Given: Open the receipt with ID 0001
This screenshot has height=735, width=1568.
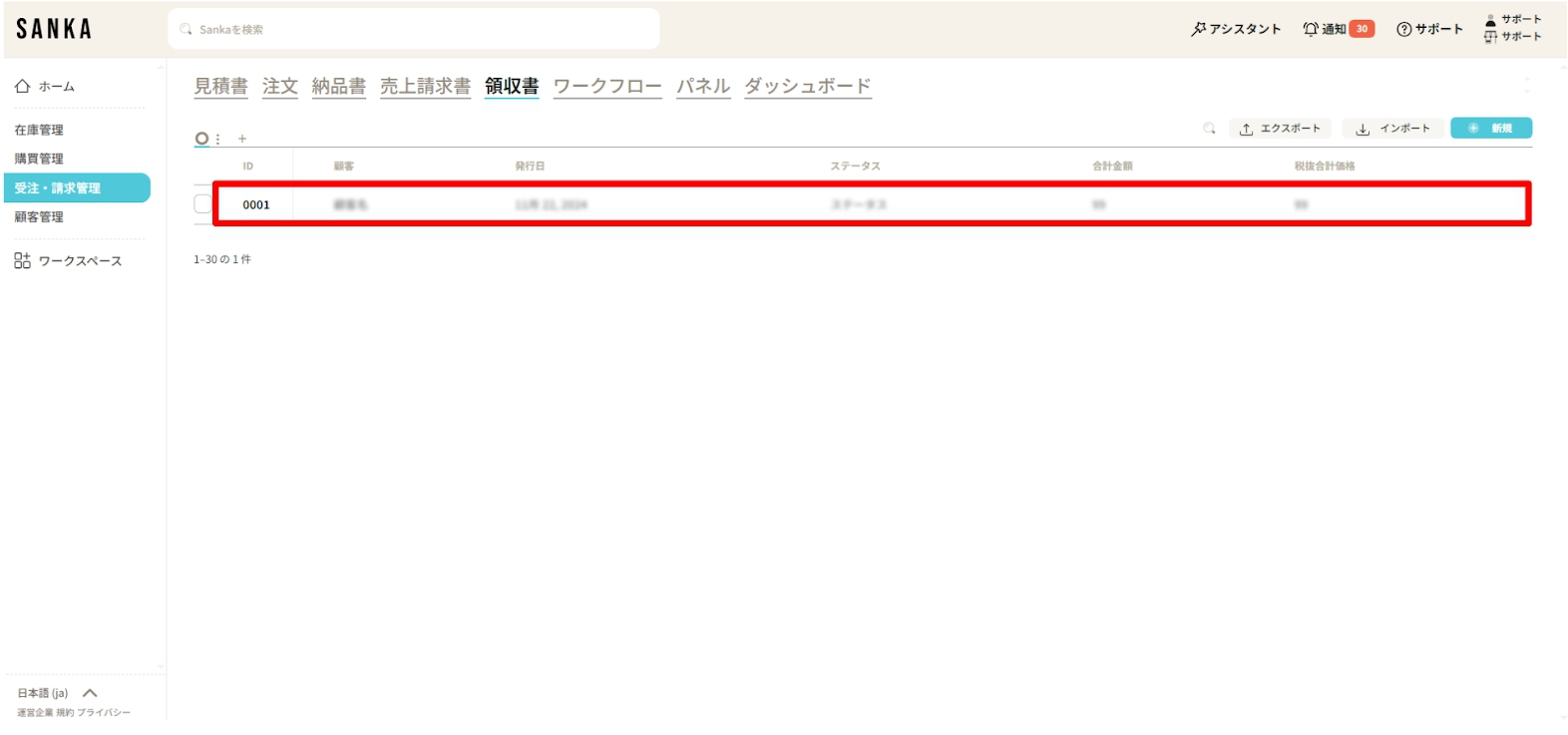Looking at the screenshot, I should click(x=256, y=205).
